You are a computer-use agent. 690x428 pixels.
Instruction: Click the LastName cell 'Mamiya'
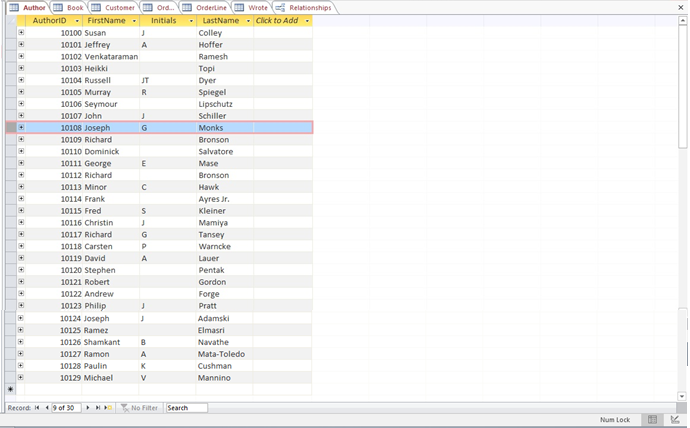pos(225,223)
